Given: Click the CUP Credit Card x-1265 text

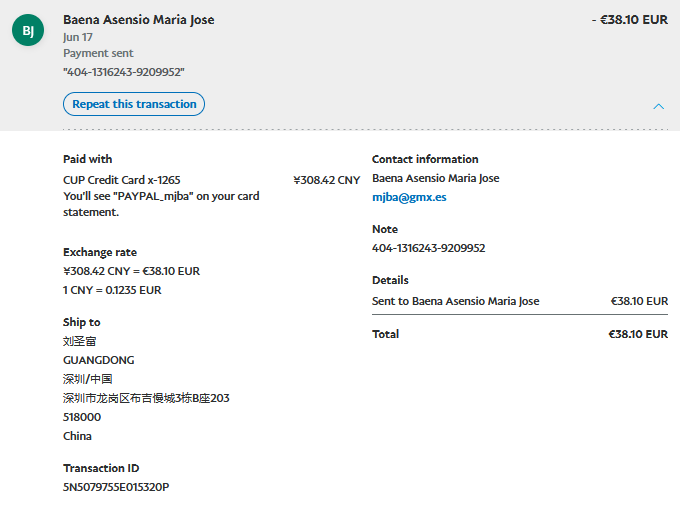Looking at the screenshot, I should [122, 180].
